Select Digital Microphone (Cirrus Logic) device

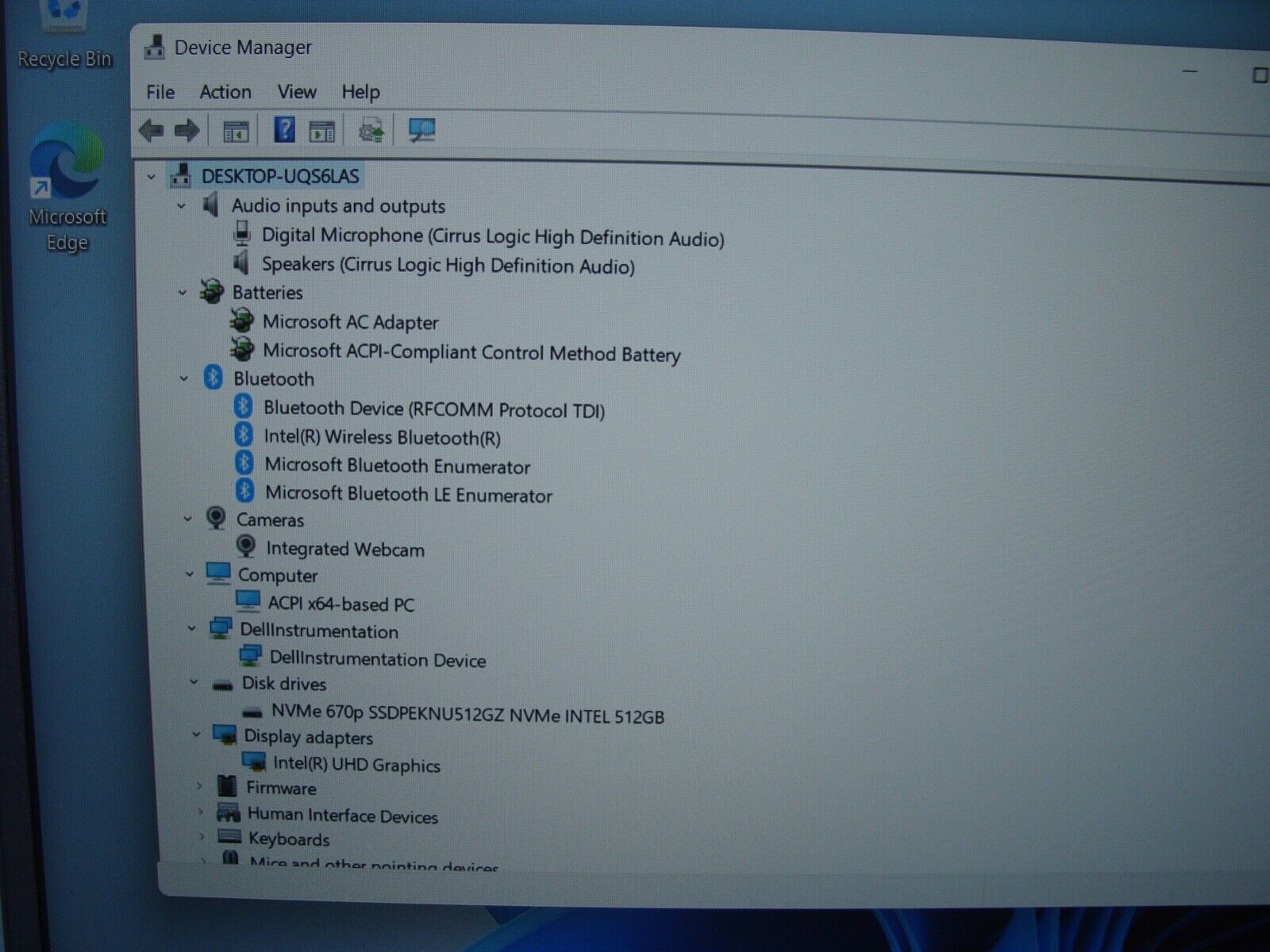click(492, 236)
